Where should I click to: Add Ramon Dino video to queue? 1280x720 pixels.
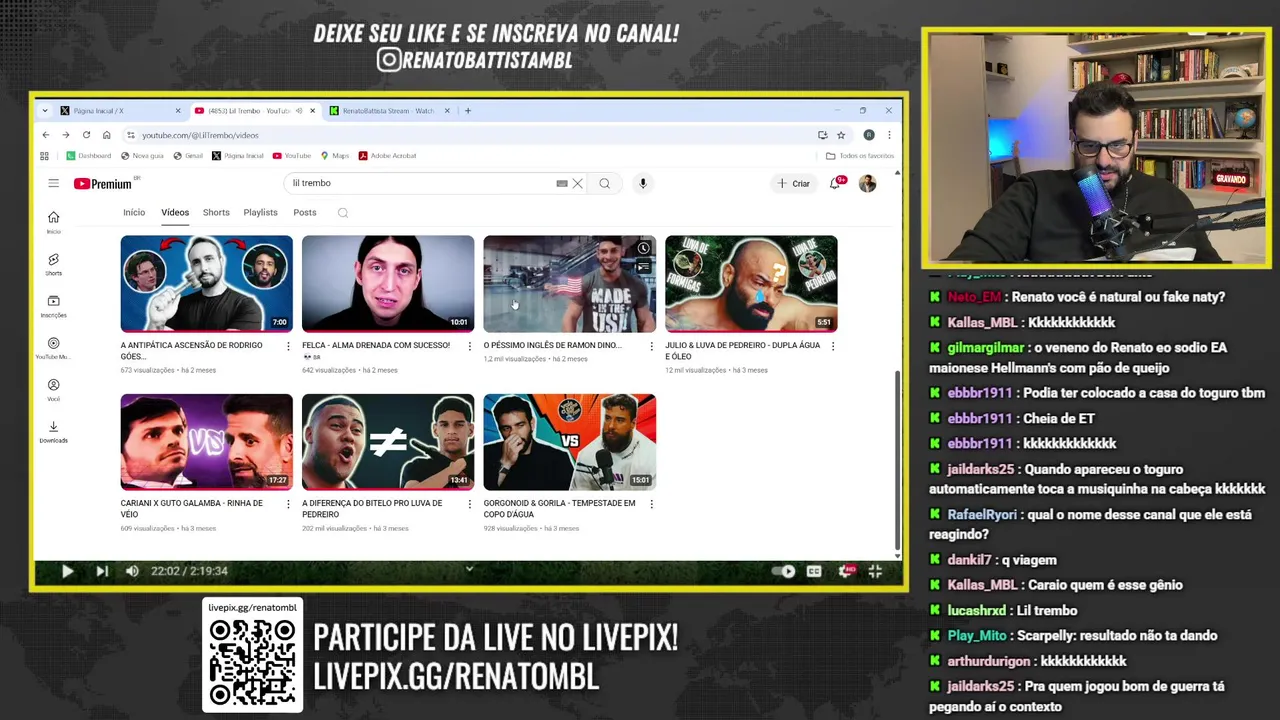point(644,266)
